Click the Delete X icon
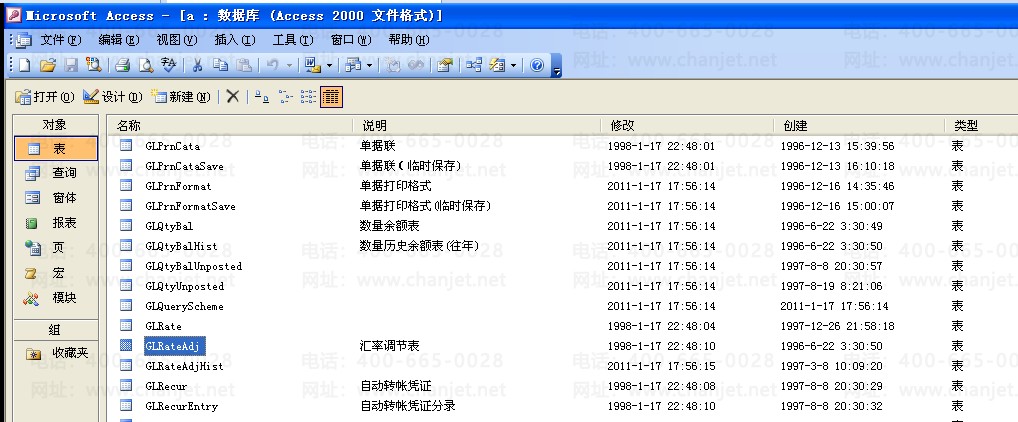1018x422 pixels. pos(233,97)
